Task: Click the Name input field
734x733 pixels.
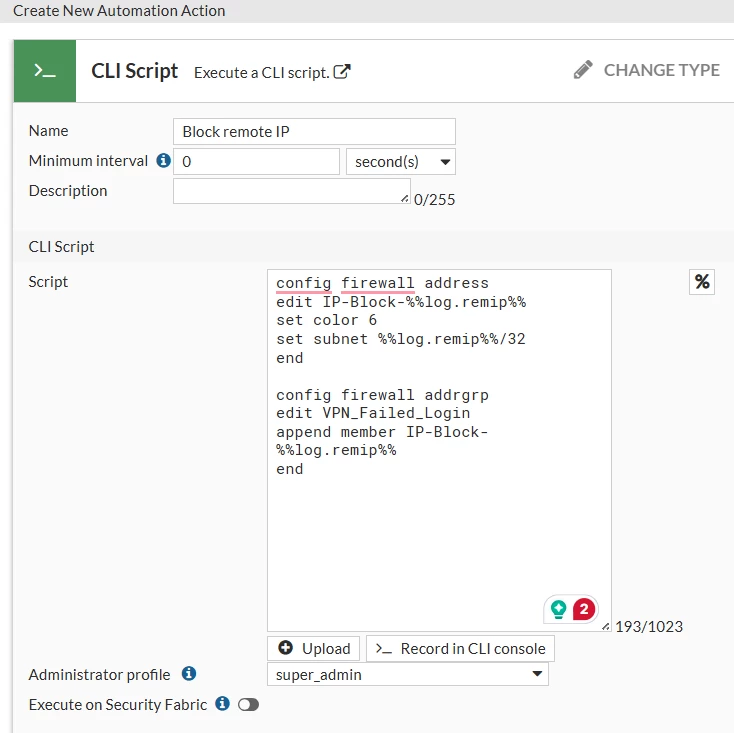Action: pyautogui.click(x=314, y=132)
